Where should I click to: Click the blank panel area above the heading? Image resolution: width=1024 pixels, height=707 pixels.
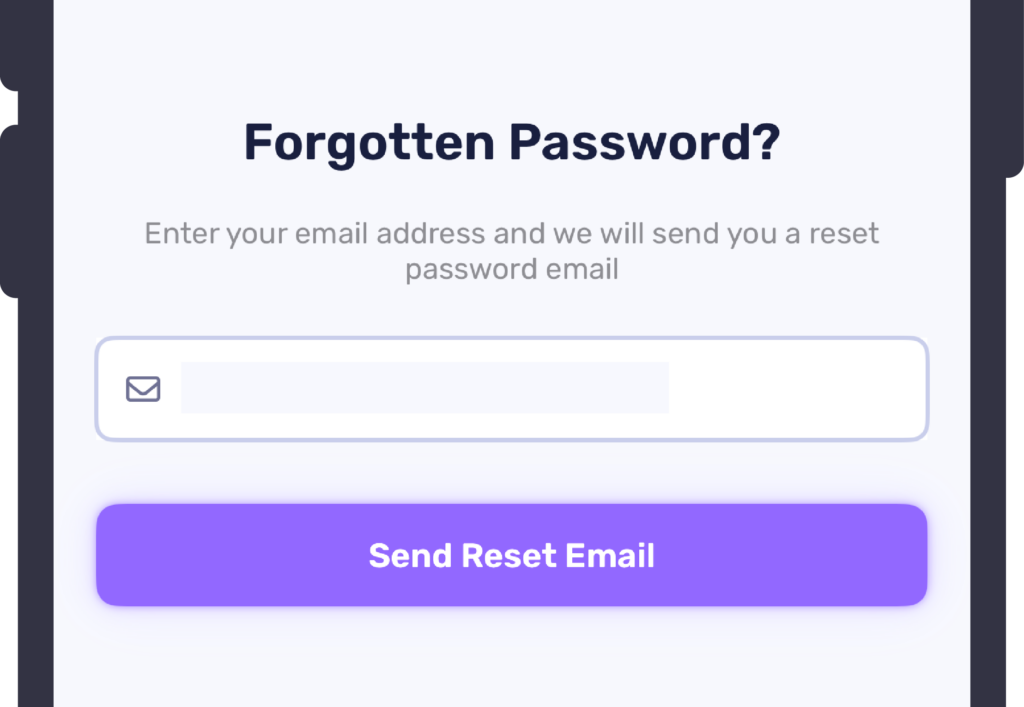point(511,50)
